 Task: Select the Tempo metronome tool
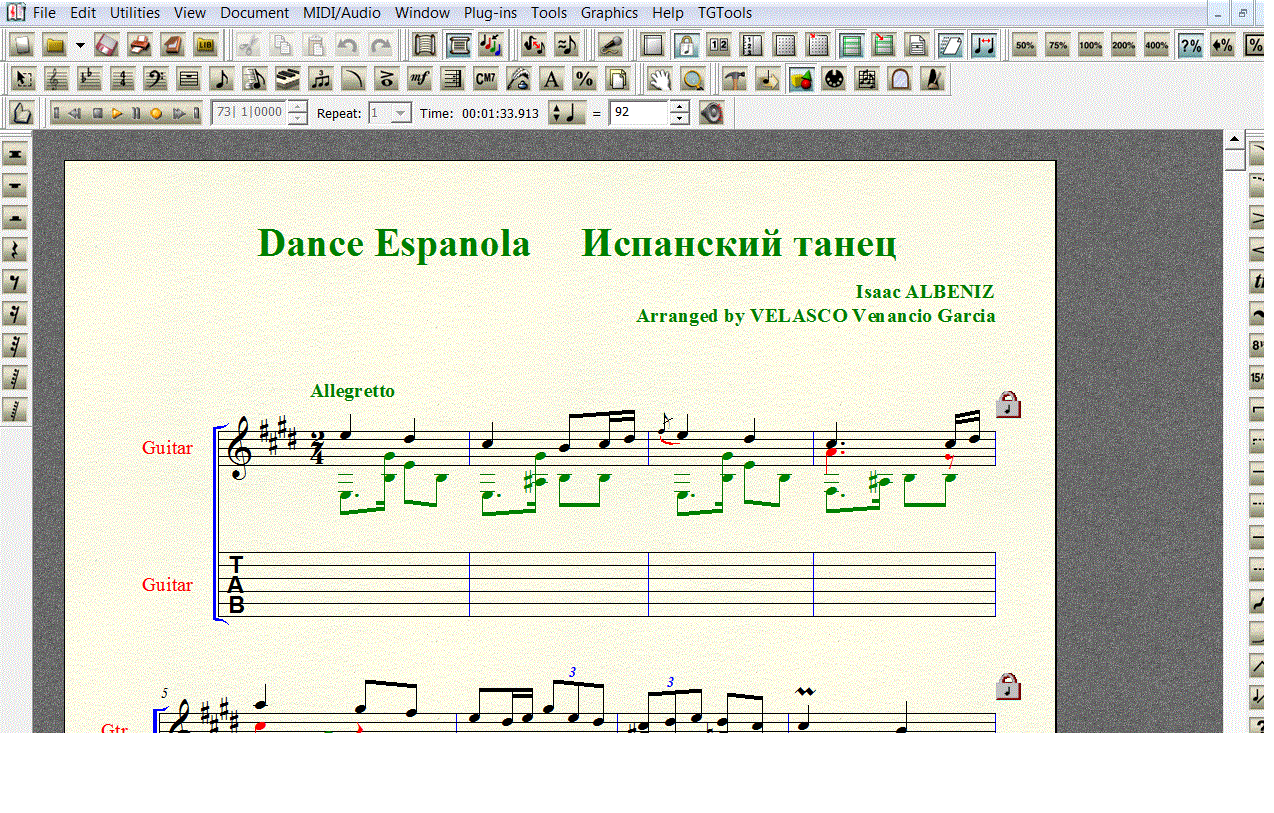pos(933,80)
